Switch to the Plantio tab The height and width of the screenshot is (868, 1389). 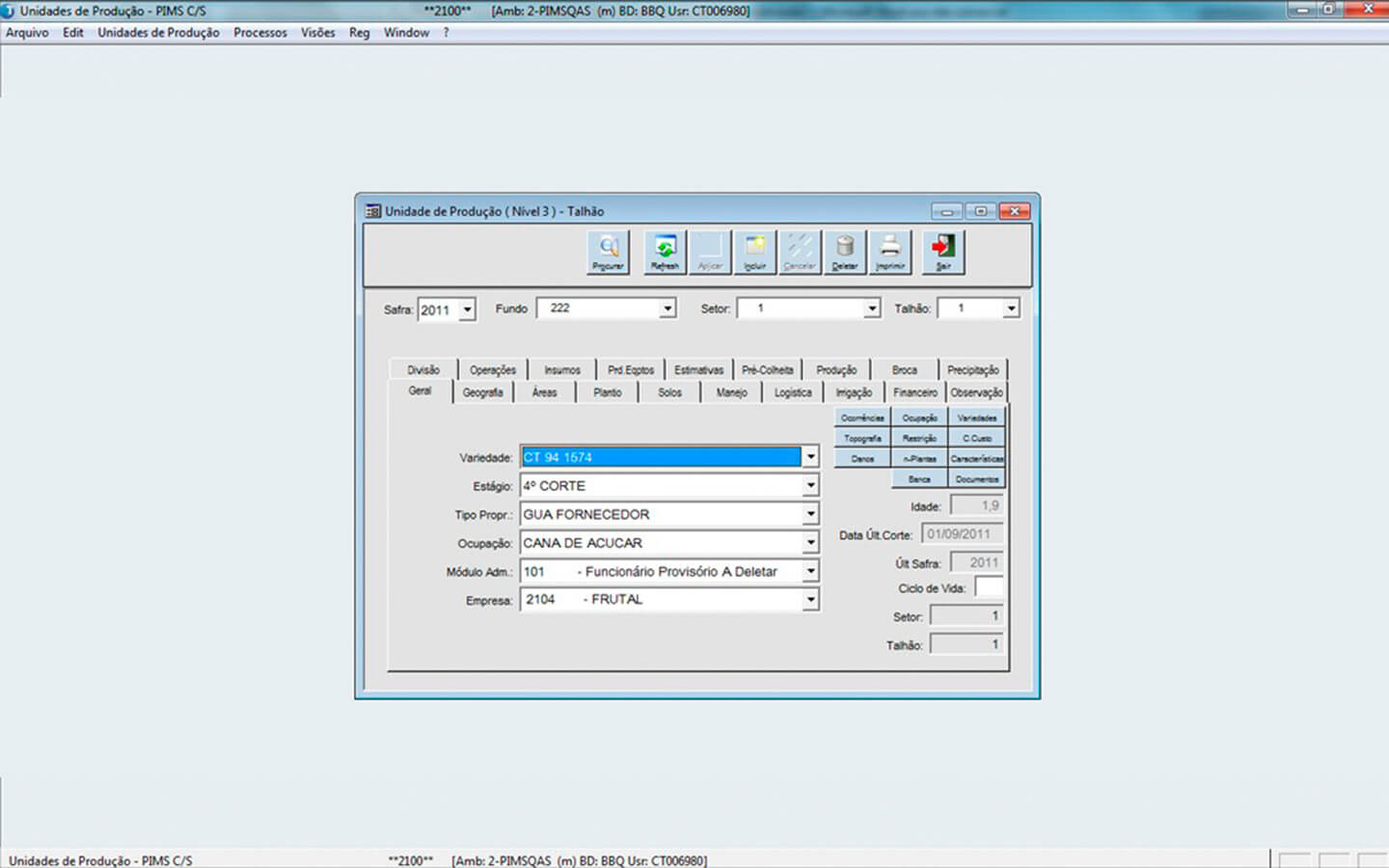[608, 393]
